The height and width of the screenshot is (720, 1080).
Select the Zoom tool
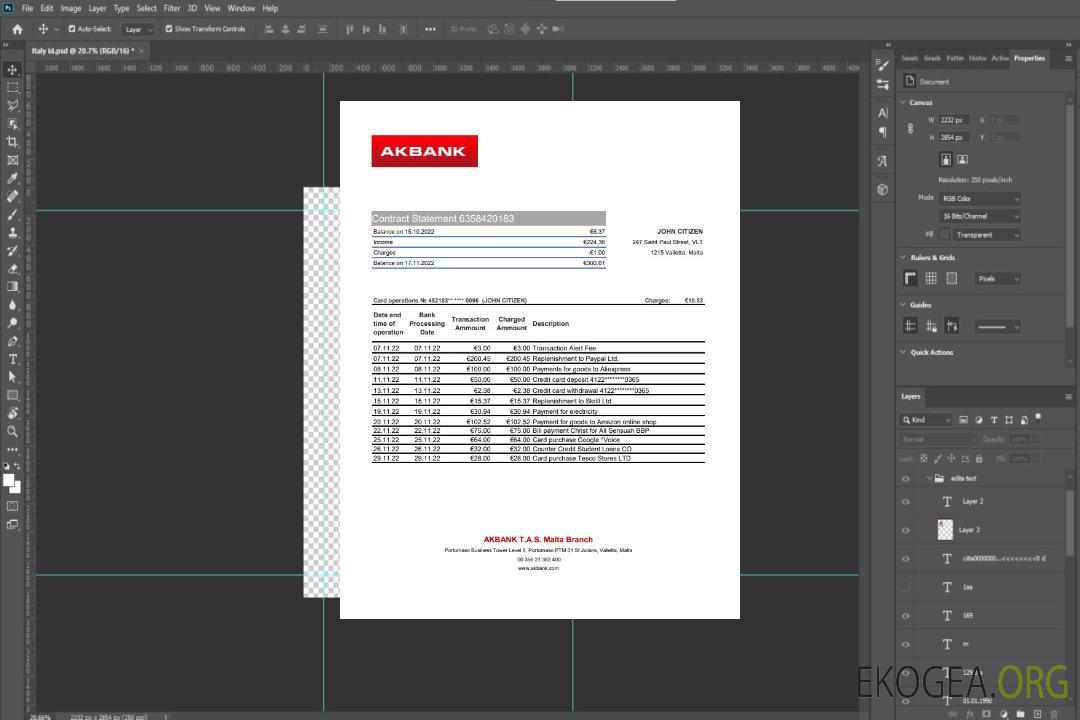pyautogui.click(x=12, y=431)
